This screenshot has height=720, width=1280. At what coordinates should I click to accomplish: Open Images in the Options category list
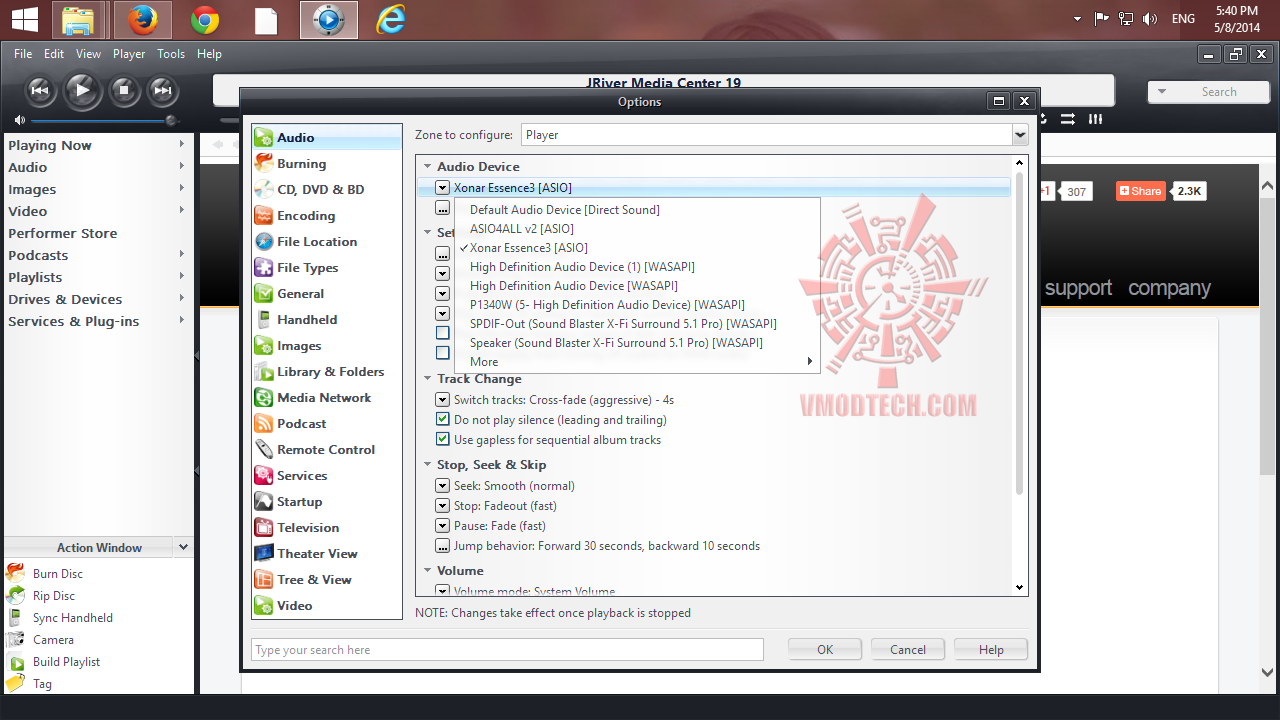coord(299,345)
